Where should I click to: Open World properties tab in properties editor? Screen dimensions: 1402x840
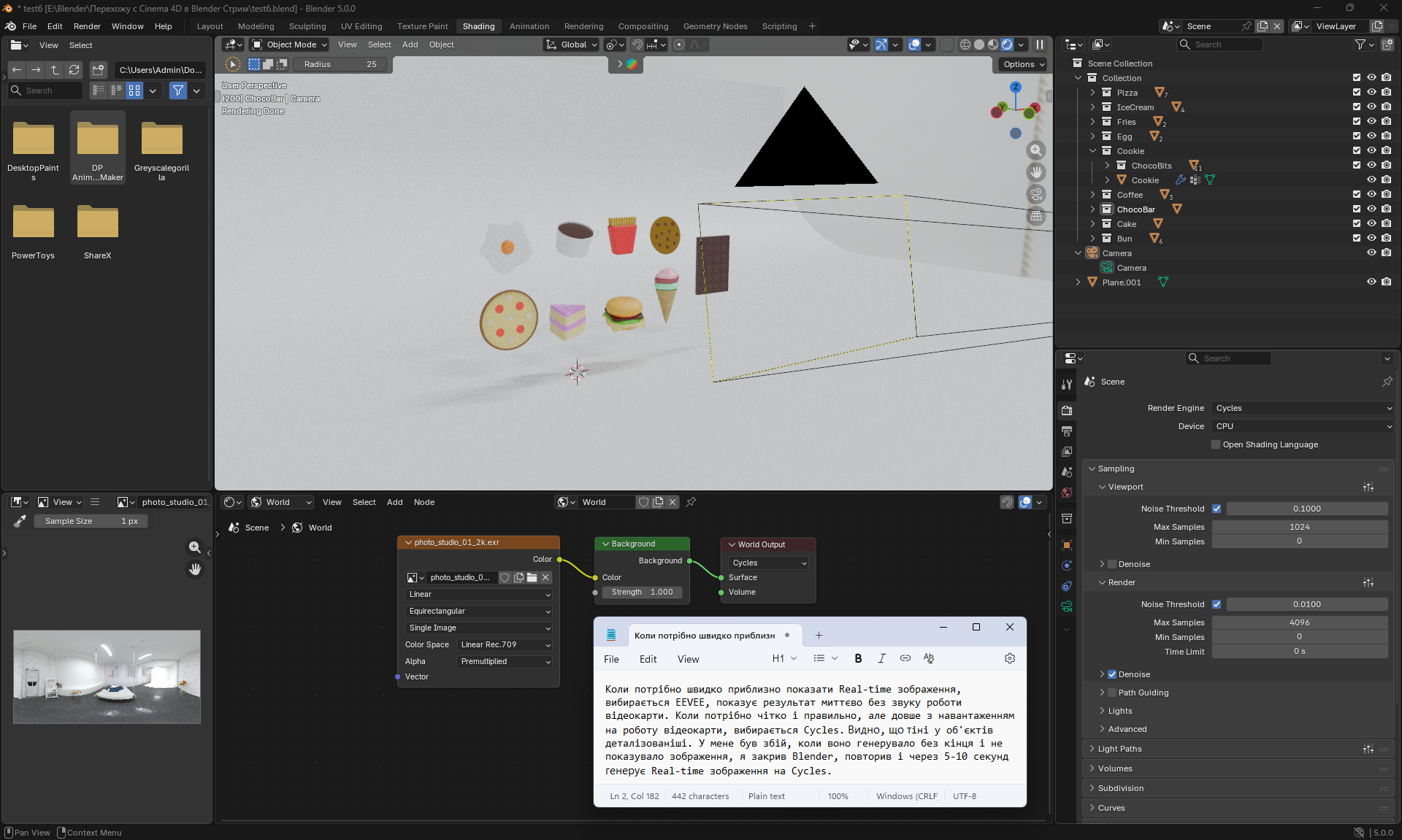click(1067, 493)
